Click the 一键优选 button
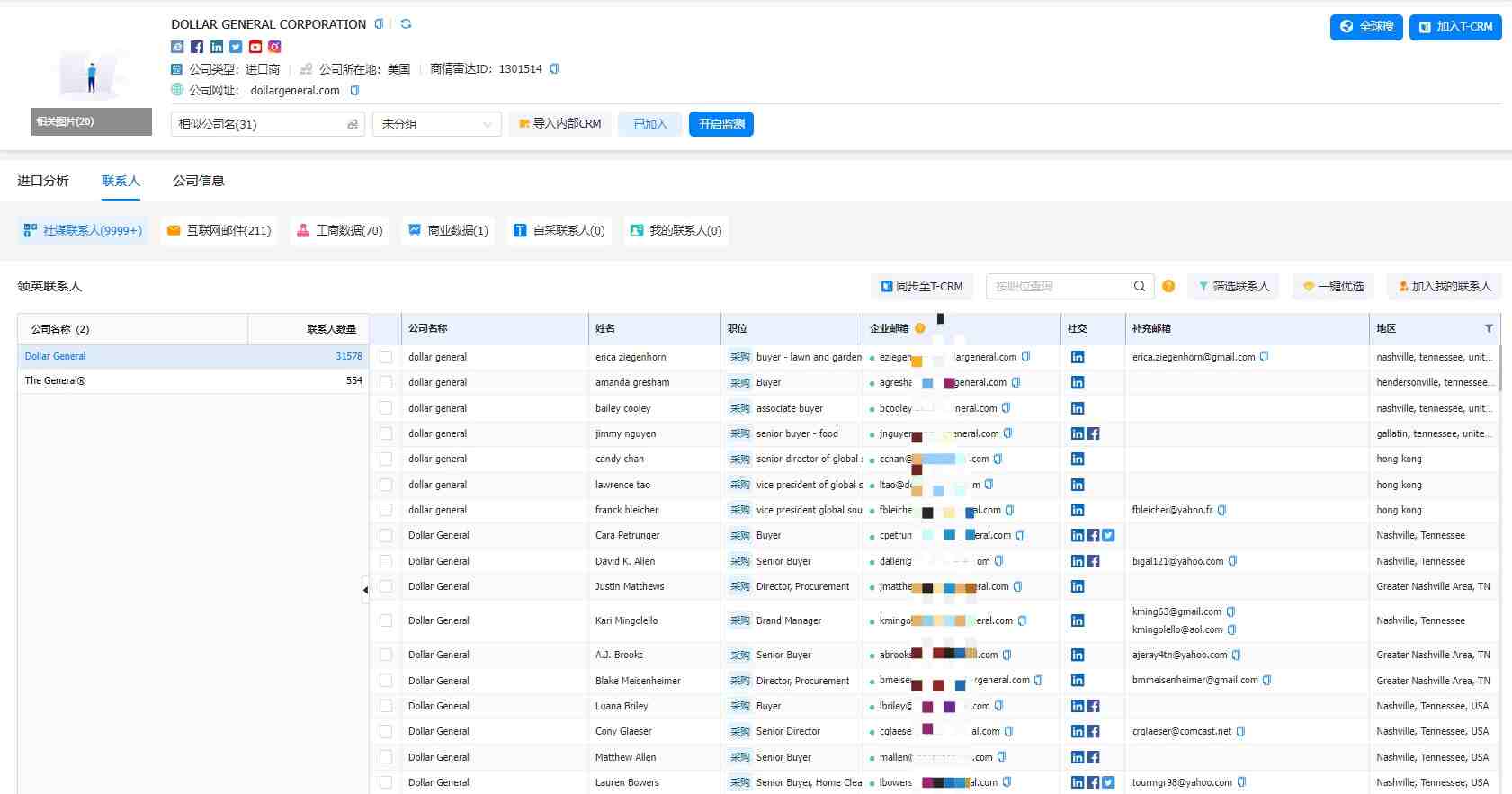This screenshot has width=1512, height=794. coord(1333,286)
